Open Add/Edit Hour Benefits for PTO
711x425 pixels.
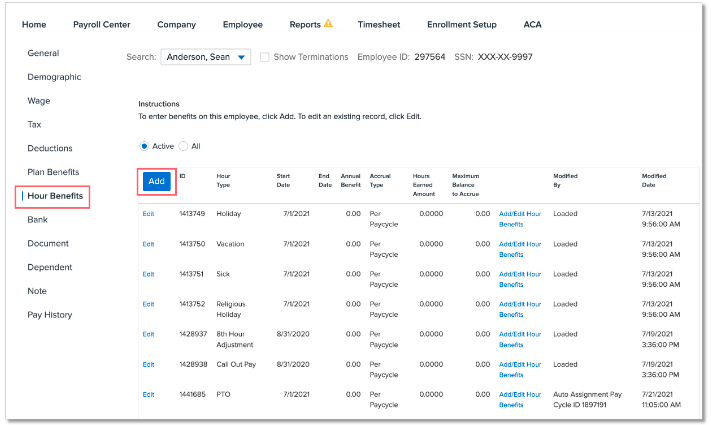pos(519,399)
